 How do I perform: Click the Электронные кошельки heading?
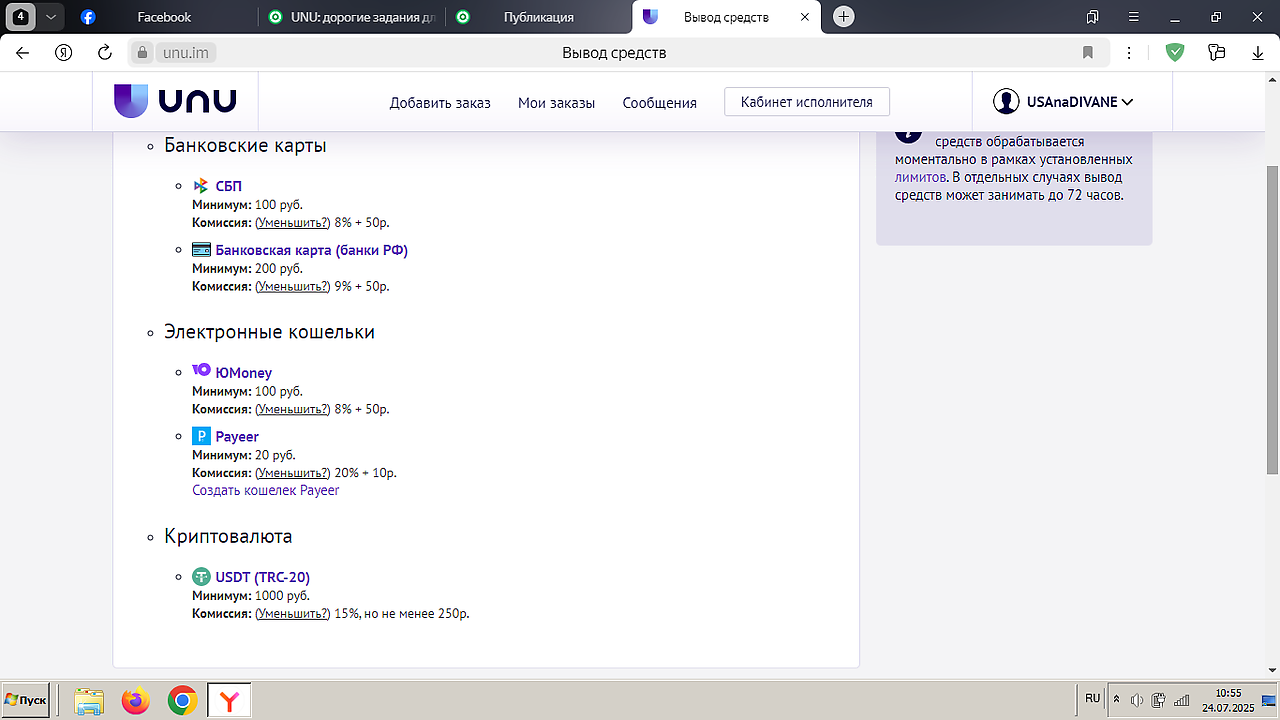269,331
